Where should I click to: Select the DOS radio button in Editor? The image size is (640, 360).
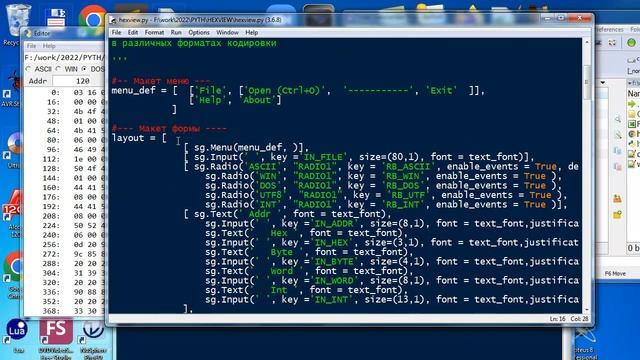(x=84, y=69)
